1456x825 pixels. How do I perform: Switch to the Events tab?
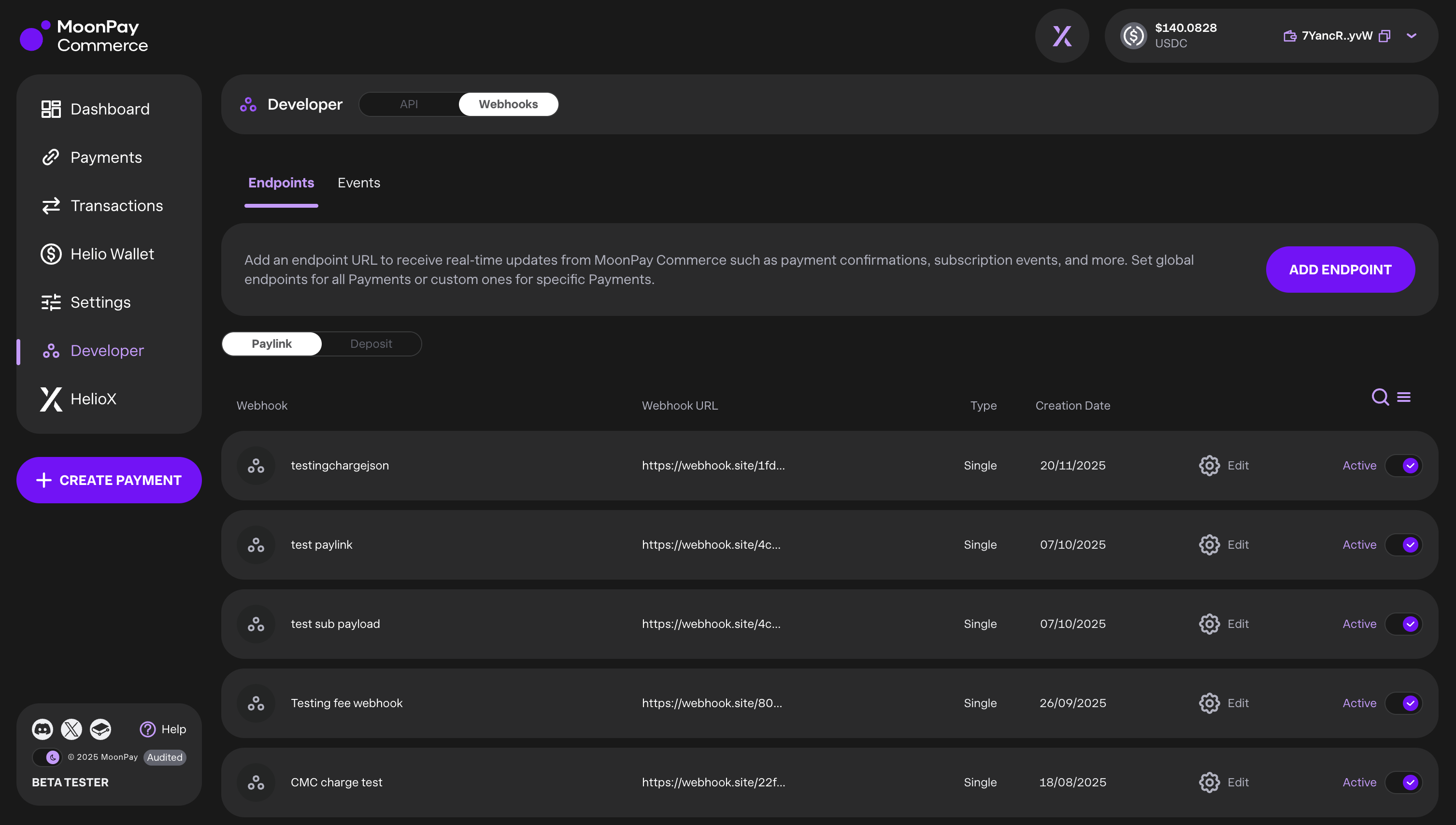click(358, 183)
